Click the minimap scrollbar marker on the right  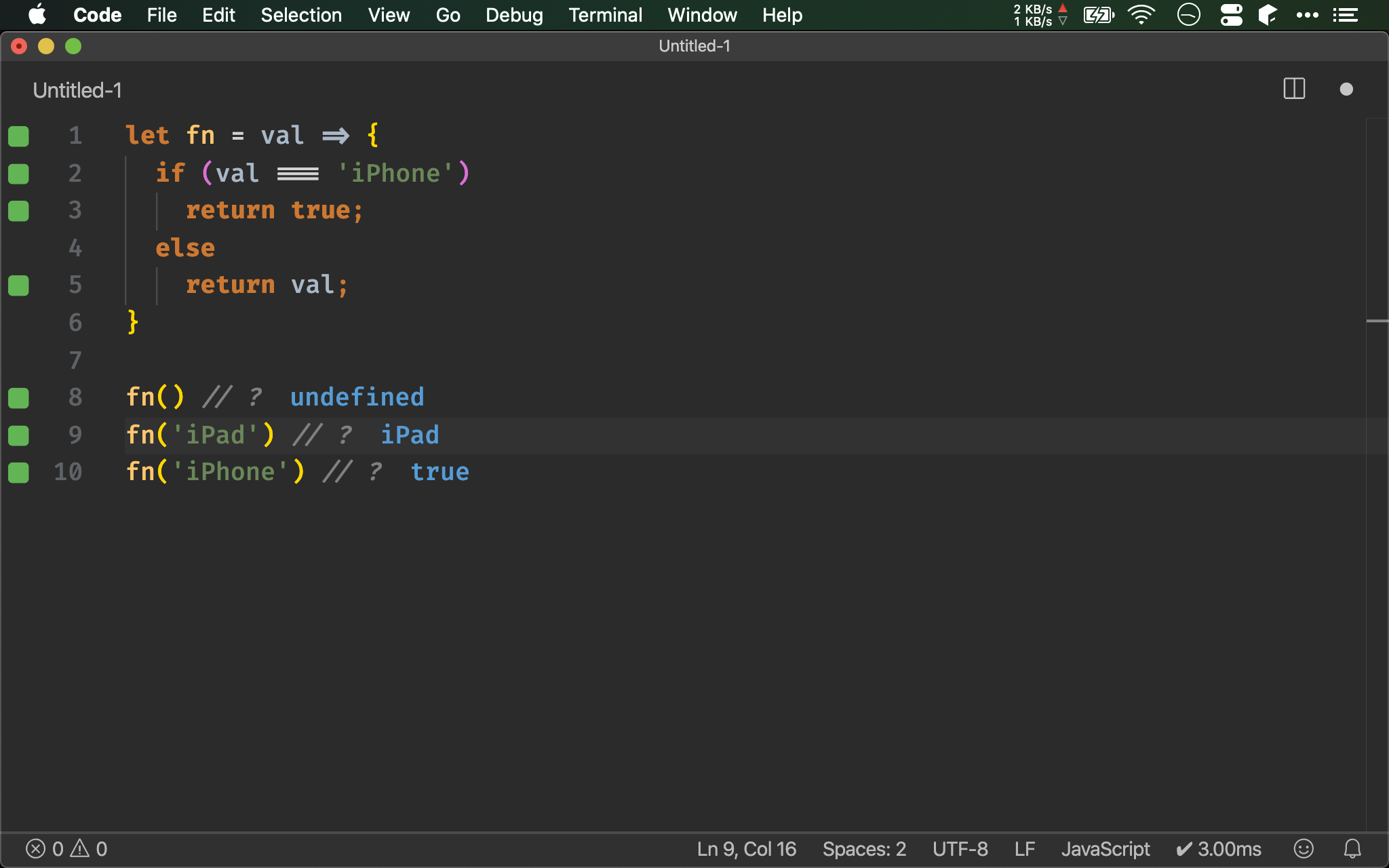pos(1376,321)
